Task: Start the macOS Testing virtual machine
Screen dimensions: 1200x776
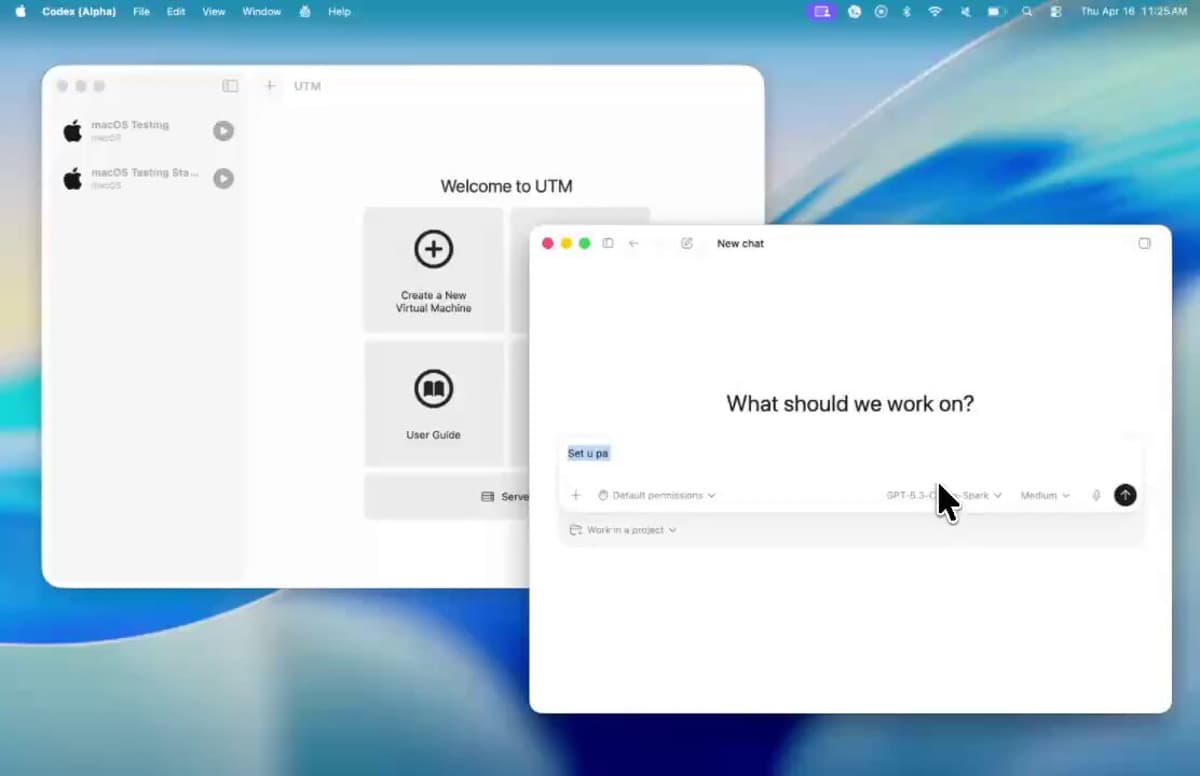Action: tap(223, 130)
